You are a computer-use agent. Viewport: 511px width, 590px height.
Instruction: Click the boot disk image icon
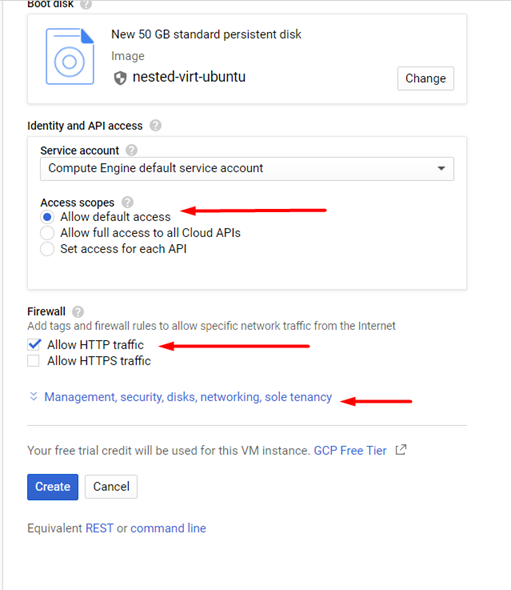70,56
